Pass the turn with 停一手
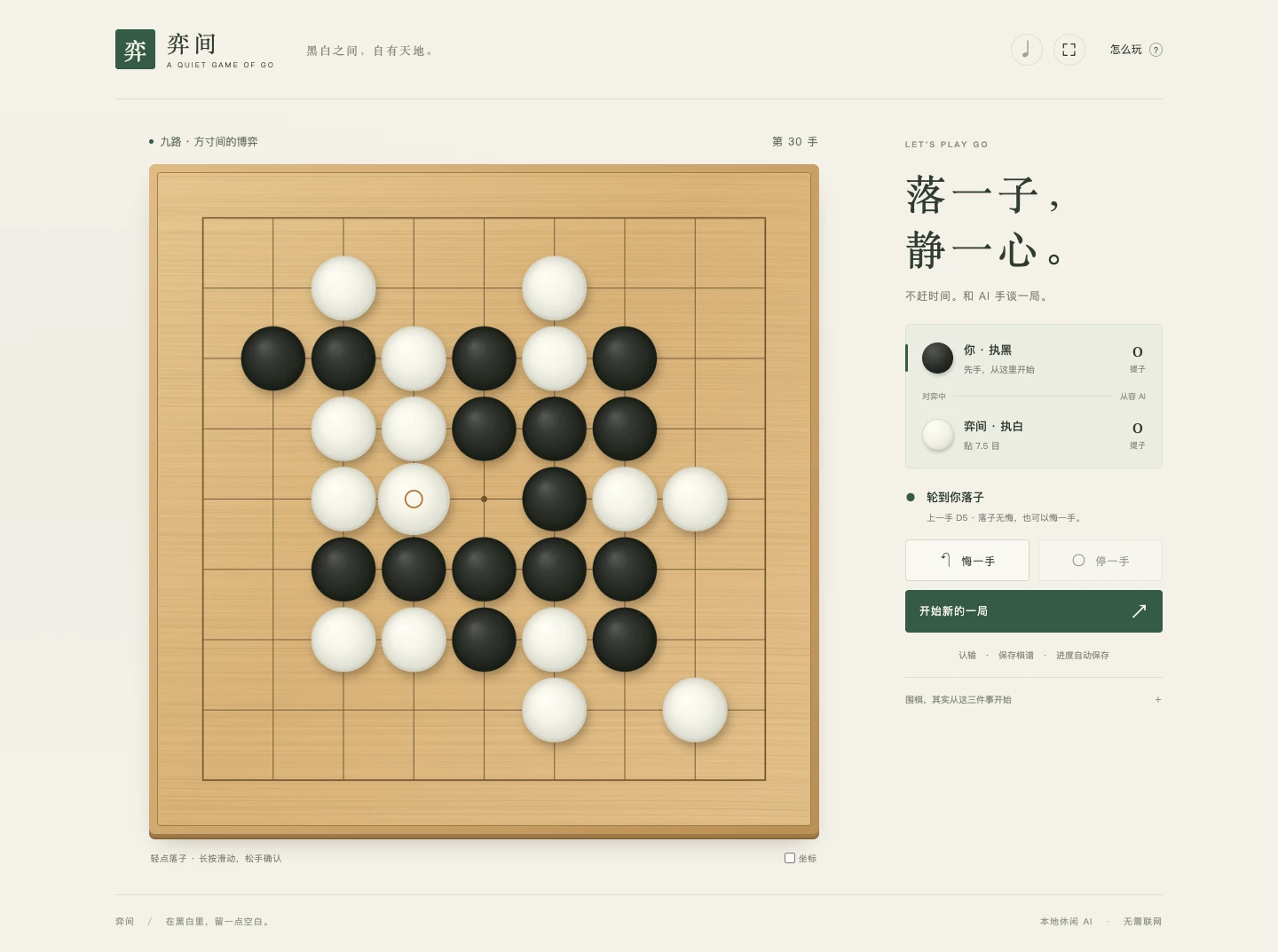The image size is (1278, 952). point(1100,561)
